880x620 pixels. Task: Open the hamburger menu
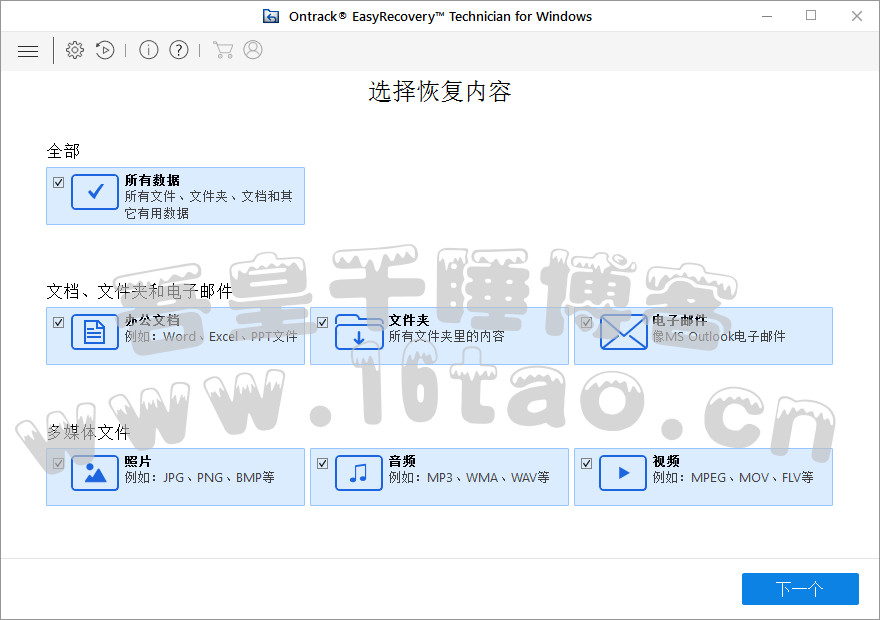(28, 51)
